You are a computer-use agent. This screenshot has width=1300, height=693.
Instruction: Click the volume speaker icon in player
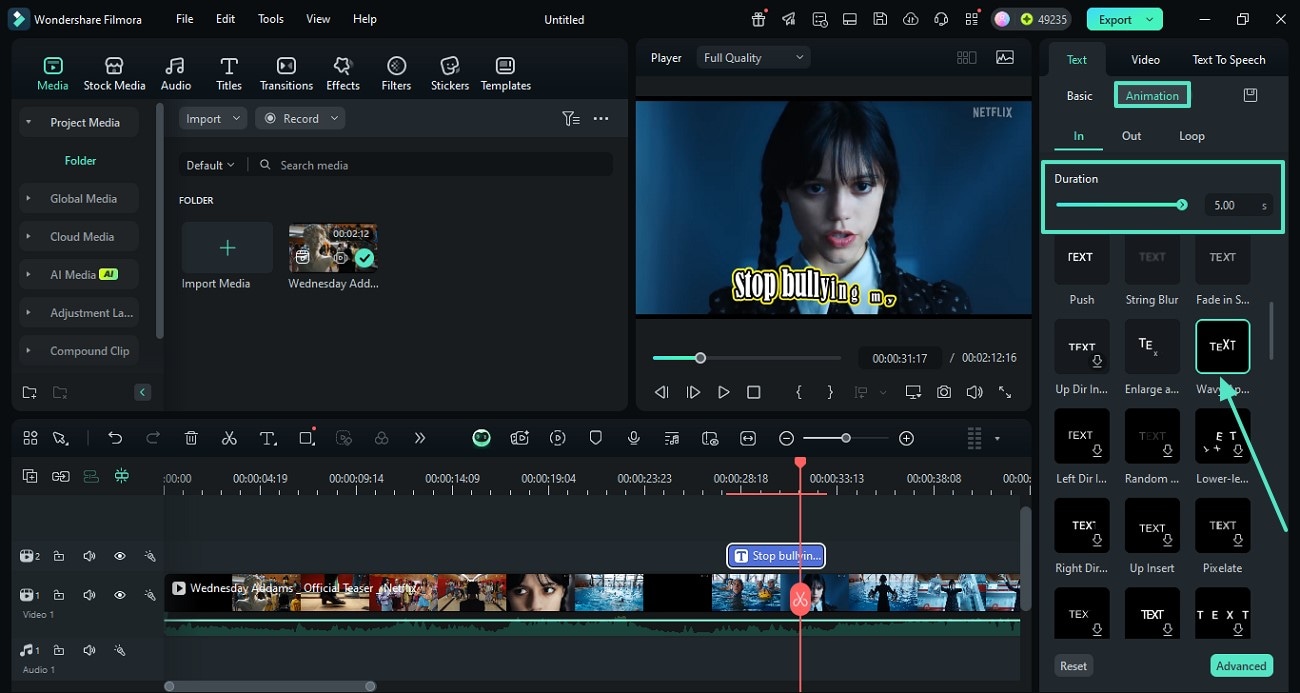(974, 392)
